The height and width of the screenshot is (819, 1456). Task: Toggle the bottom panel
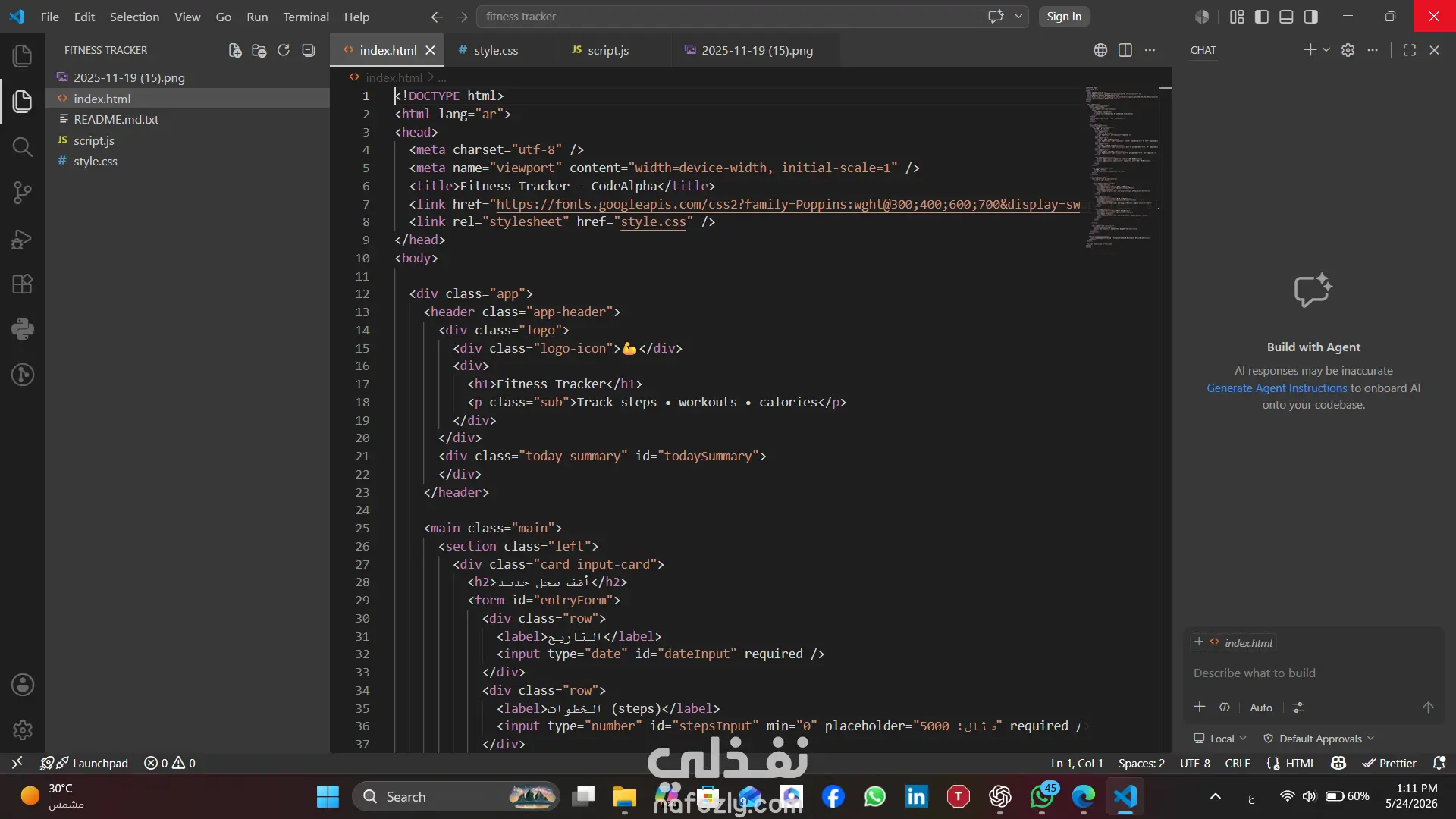(x=1286, y=17)
